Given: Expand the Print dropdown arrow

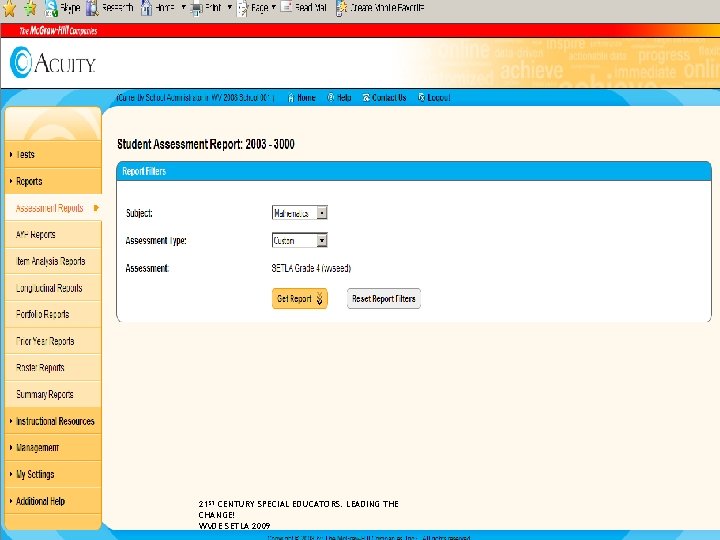Looking at the screenshot, I should click(230, 7).
